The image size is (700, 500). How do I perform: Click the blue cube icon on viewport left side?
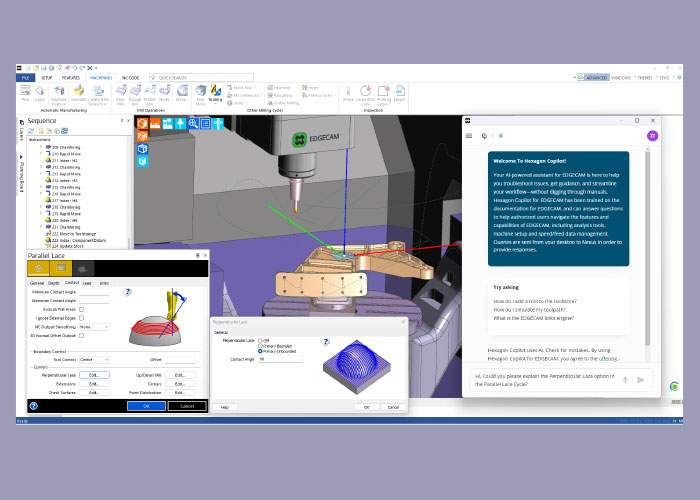click(x=142, y=149)
